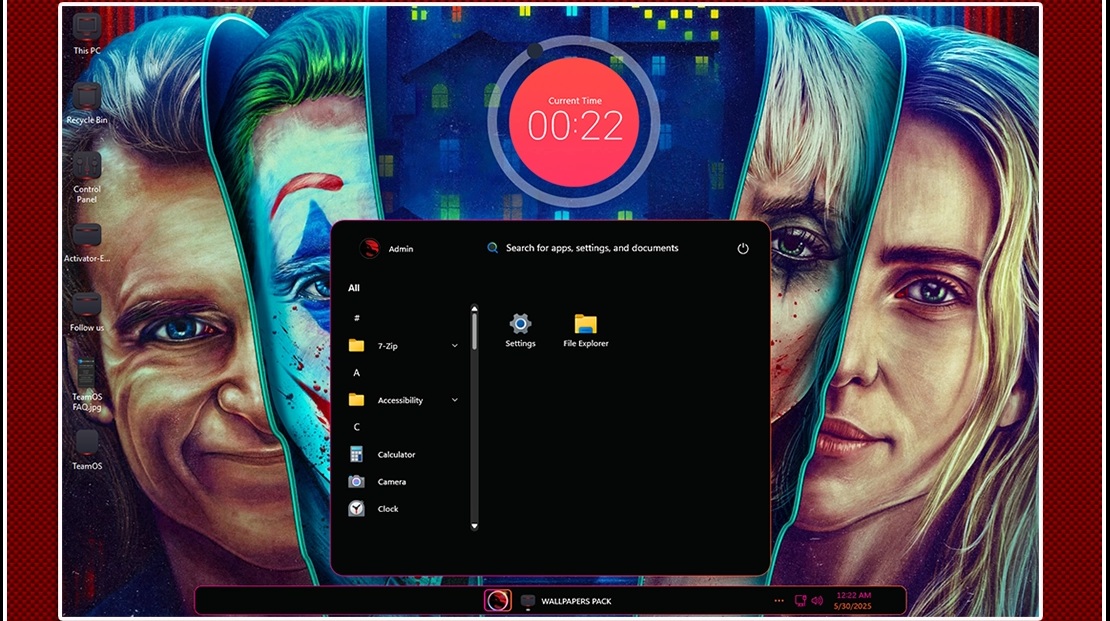
Task: Launch File Explorer from pinned apps
Action: click(x=586, y=329)
